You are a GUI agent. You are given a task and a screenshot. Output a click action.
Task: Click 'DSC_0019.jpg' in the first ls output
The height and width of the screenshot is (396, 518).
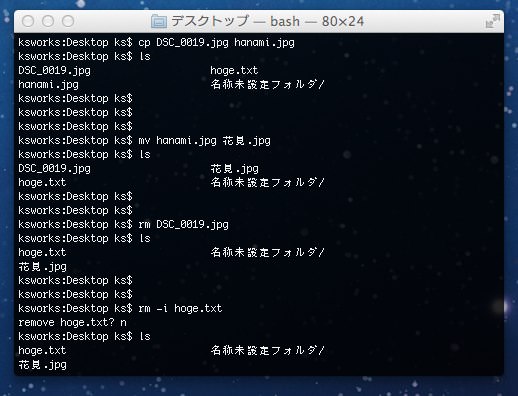(x=54, y=71)
